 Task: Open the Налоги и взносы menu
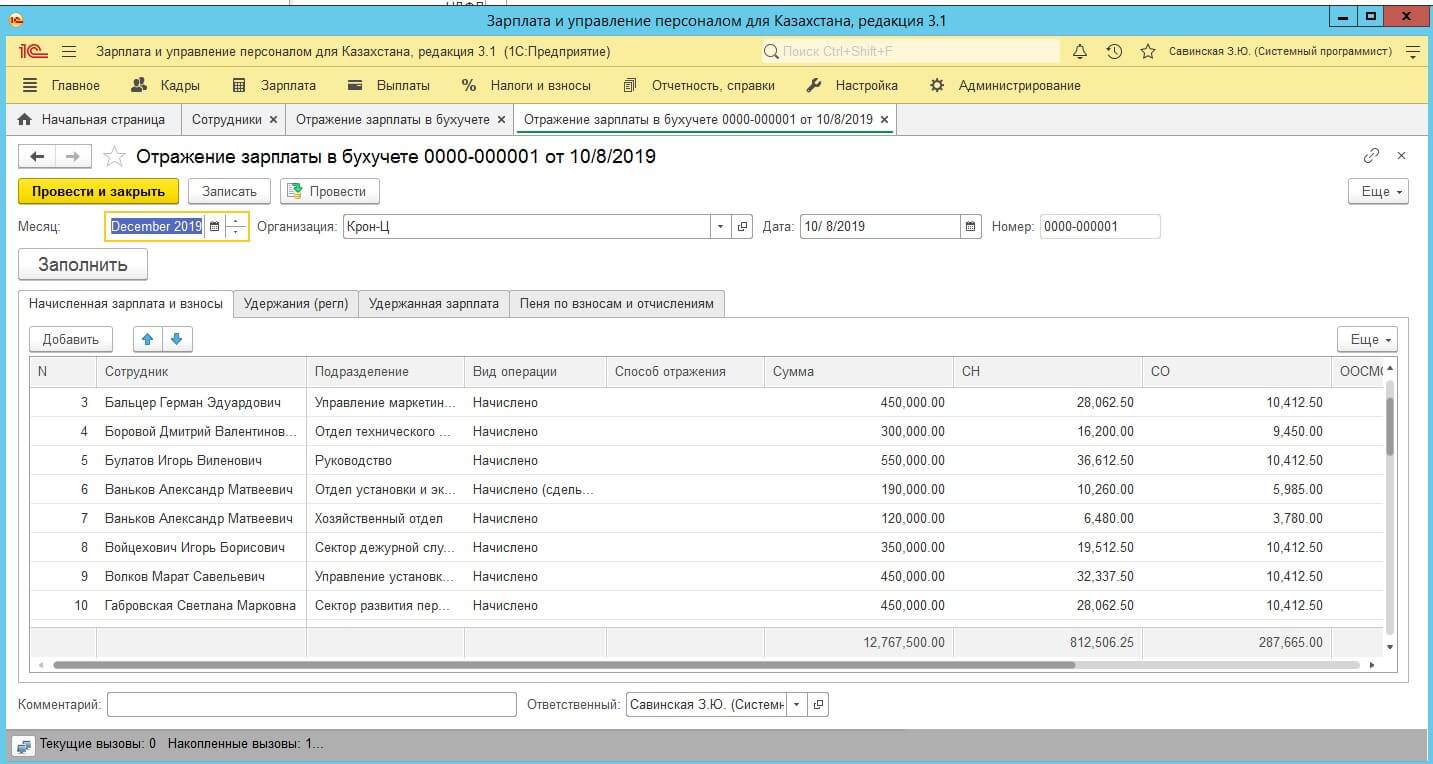pyautogui.click(x=525, y=85)
